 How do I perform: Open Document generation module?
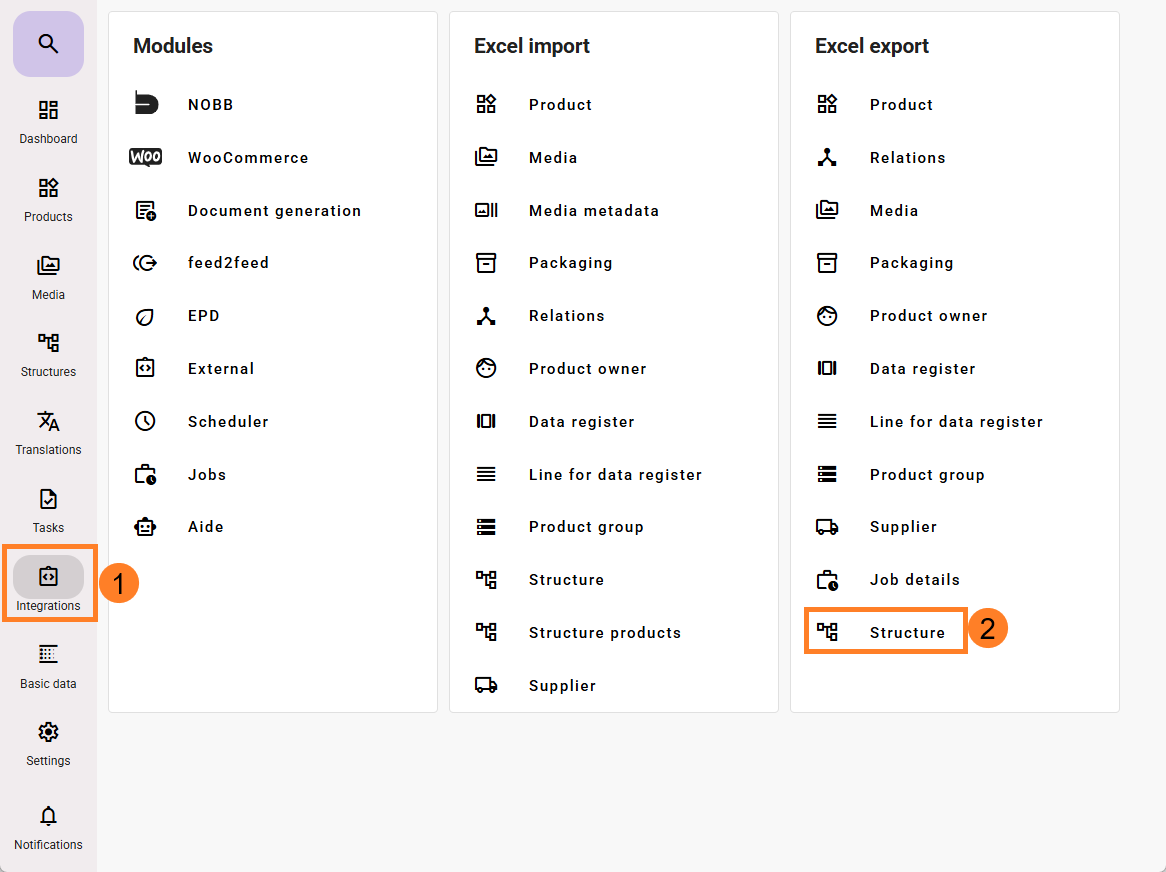click(x=273, y=211)
